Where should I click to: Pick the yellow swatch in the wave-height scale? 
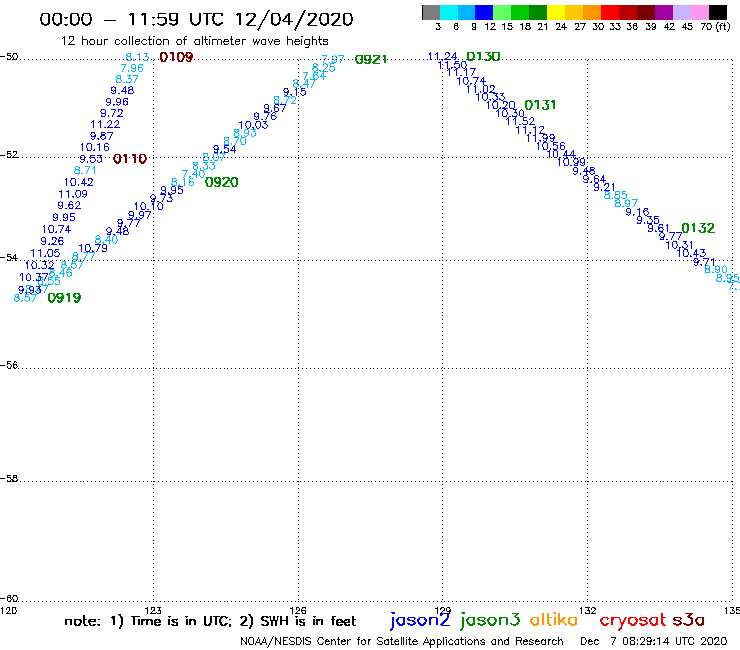pyautogui.click(x=556, y=12)
